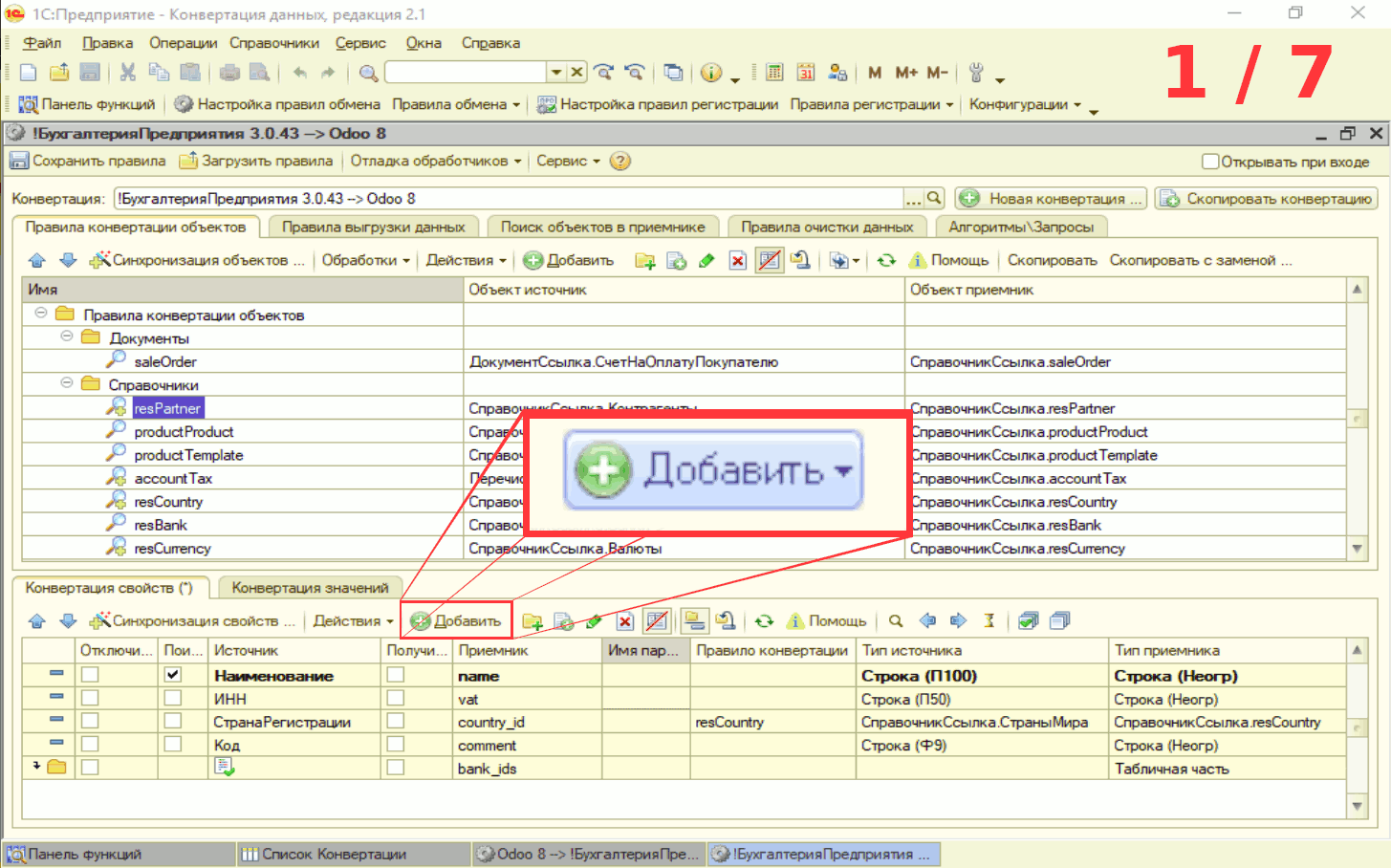This screenshot has width=1391, height=868.
Task: Collapse the Документы tree folder
Action: pyautogui.click(x=67, y=336)
